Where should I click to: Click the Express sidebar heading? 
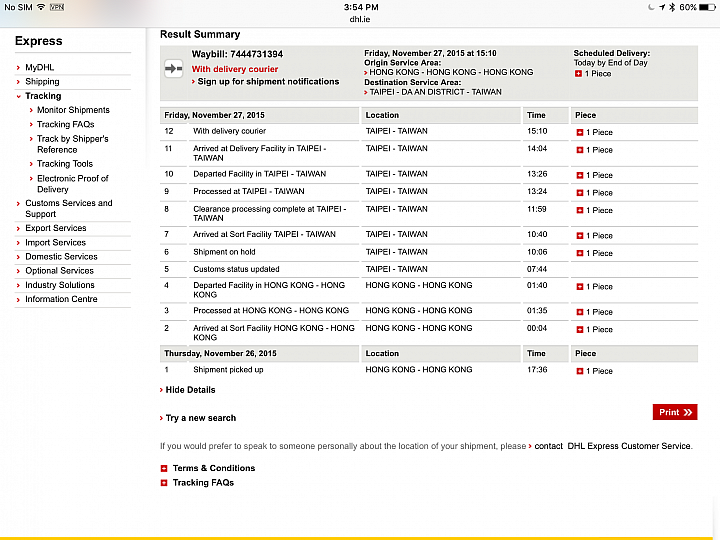click(39, 41)
